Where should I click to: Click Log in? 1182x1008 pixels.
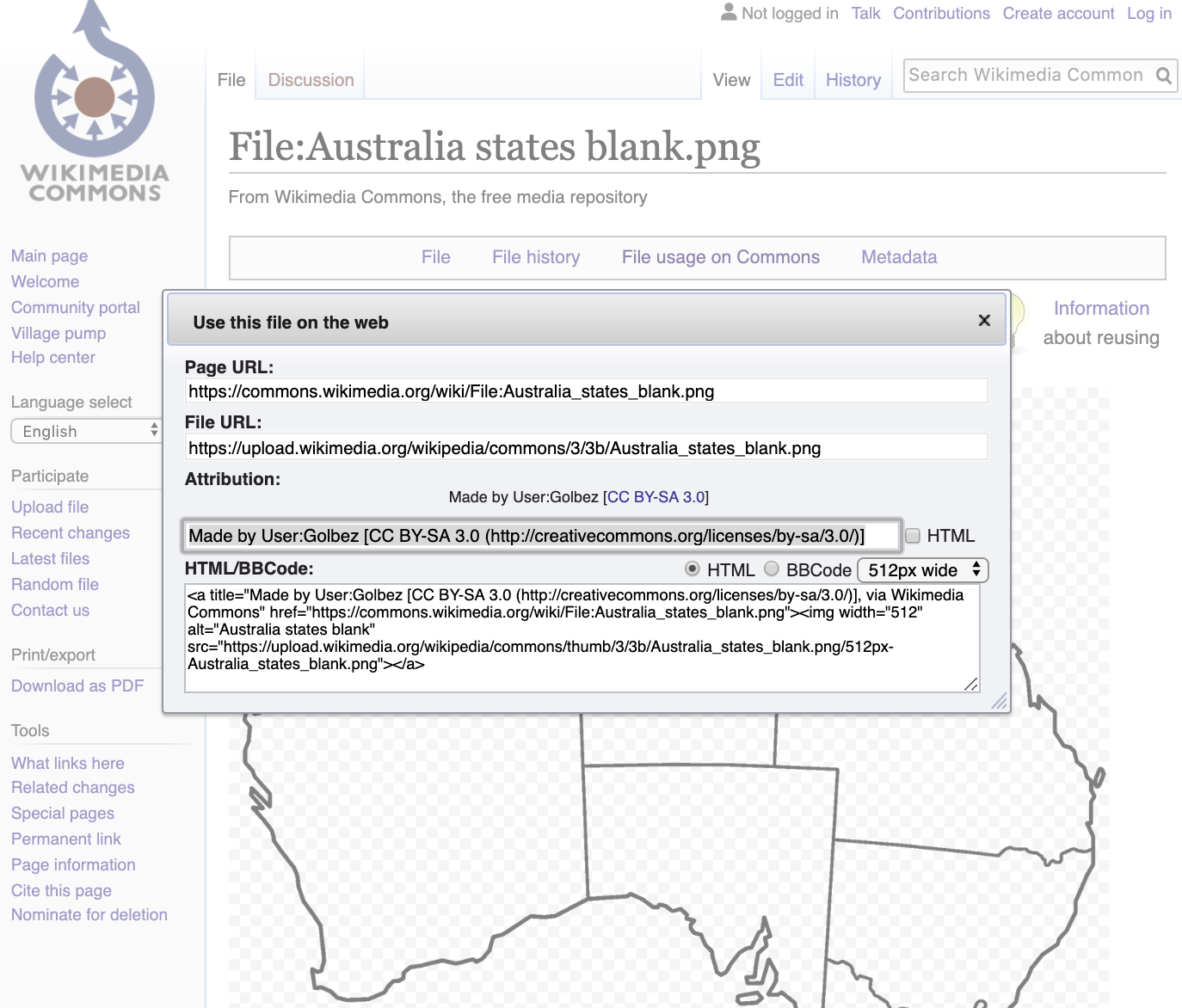pos(1149,13)
